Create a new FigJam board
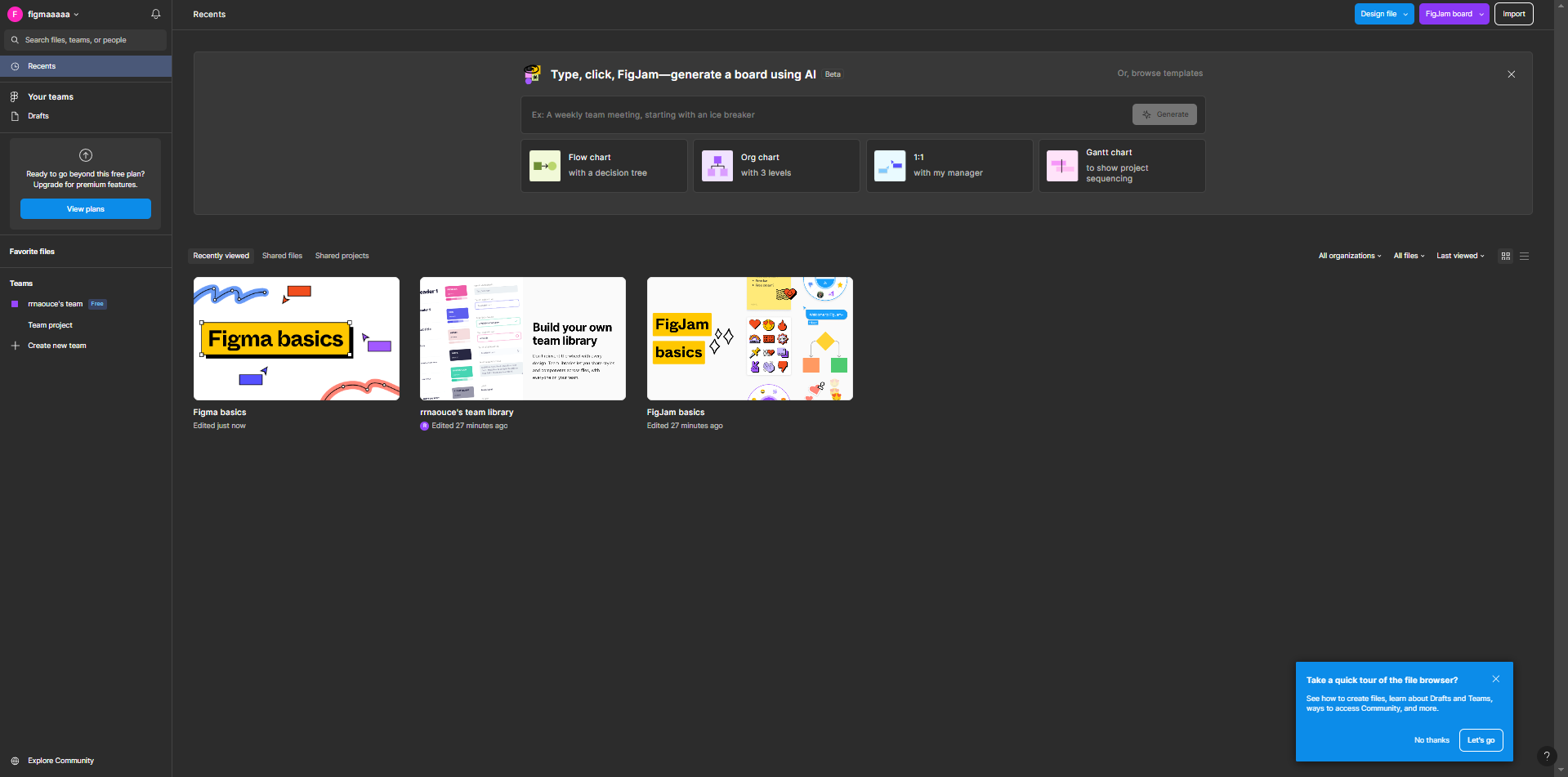 pos(1449,14)
